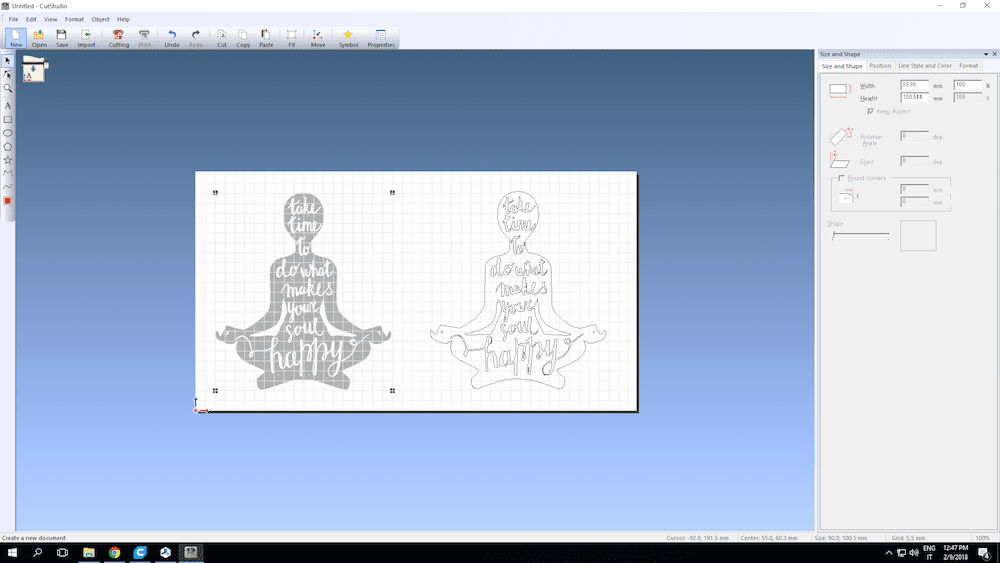Click the Move toolbar icon
The width and height of the screenshot is (1000, 563).
(318, 38)
